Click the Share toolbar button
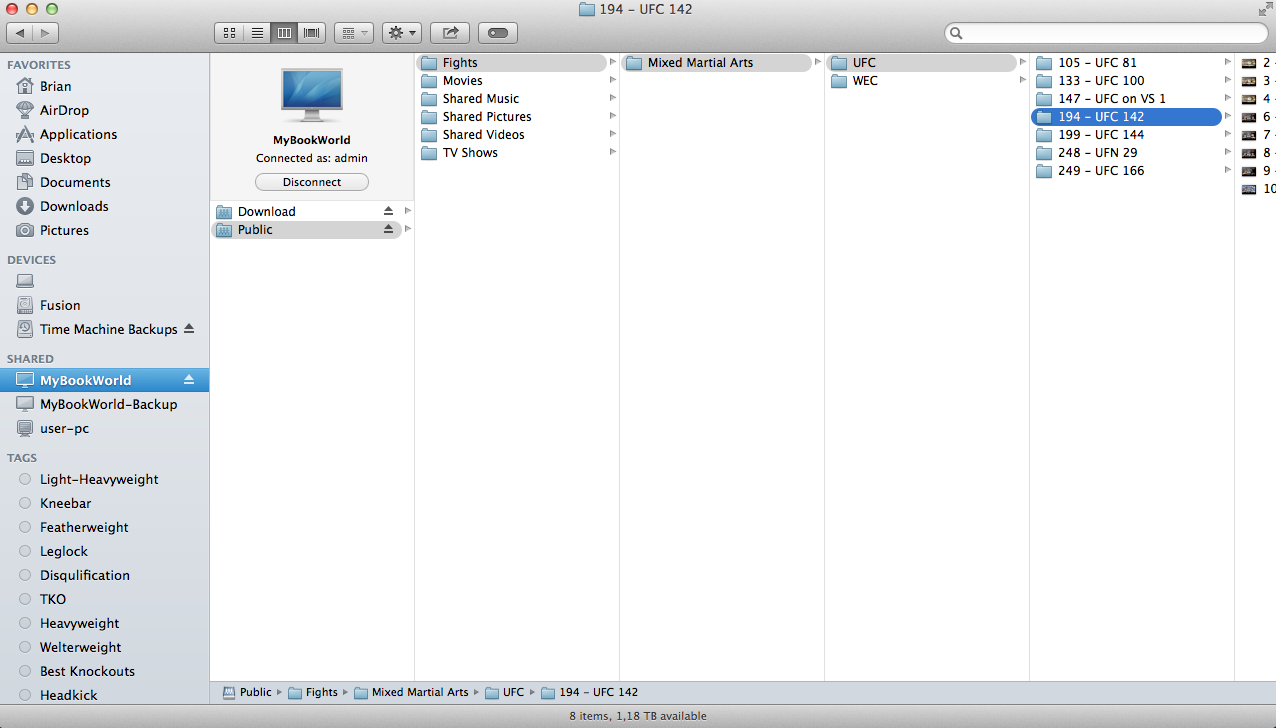Viewport: 1276px width, 728px height. pos(450,33)
